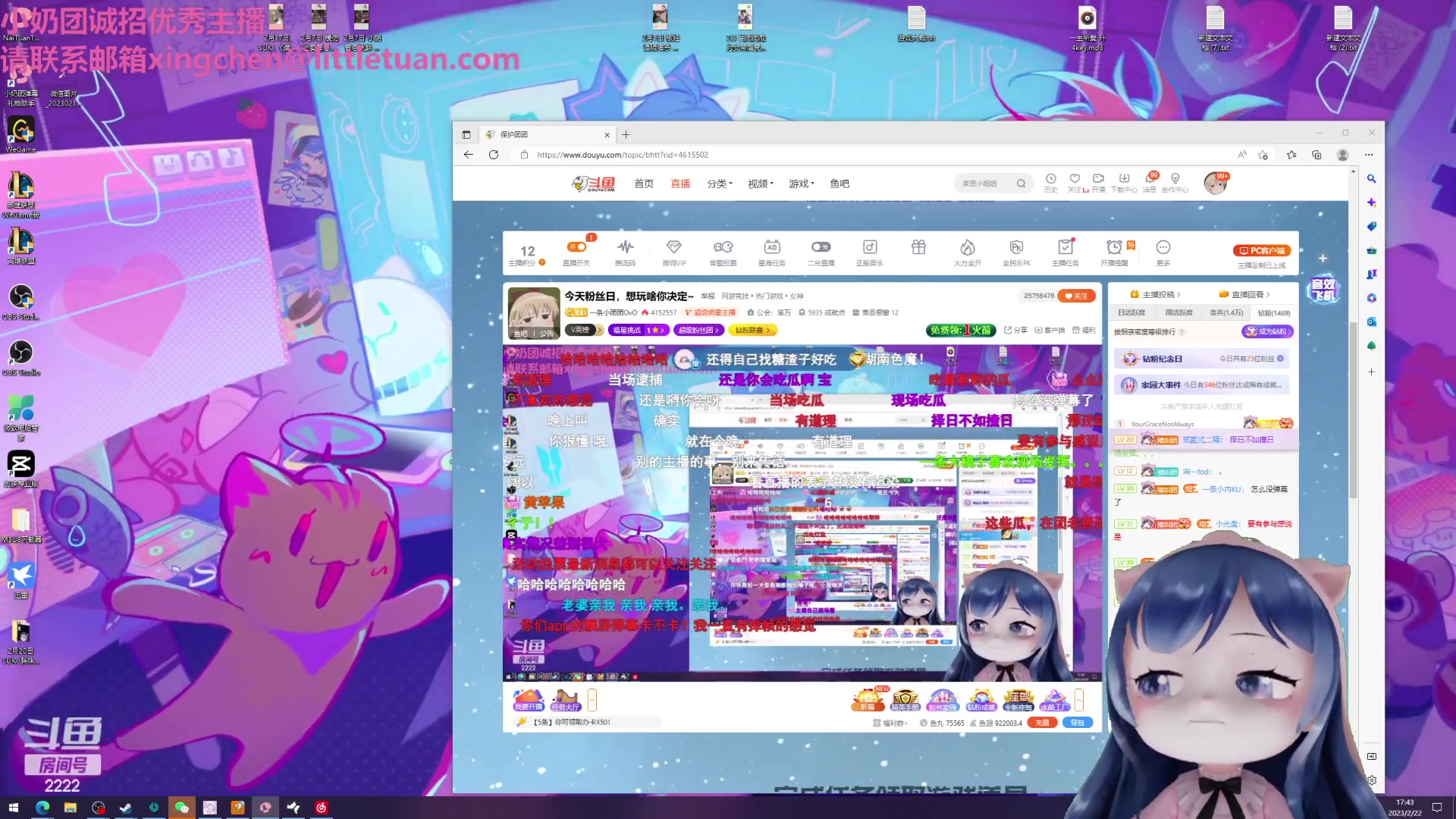The image size is (1456, 819).
Task: Expand the 游戏 dropdown menu
Action: [801, 184]
